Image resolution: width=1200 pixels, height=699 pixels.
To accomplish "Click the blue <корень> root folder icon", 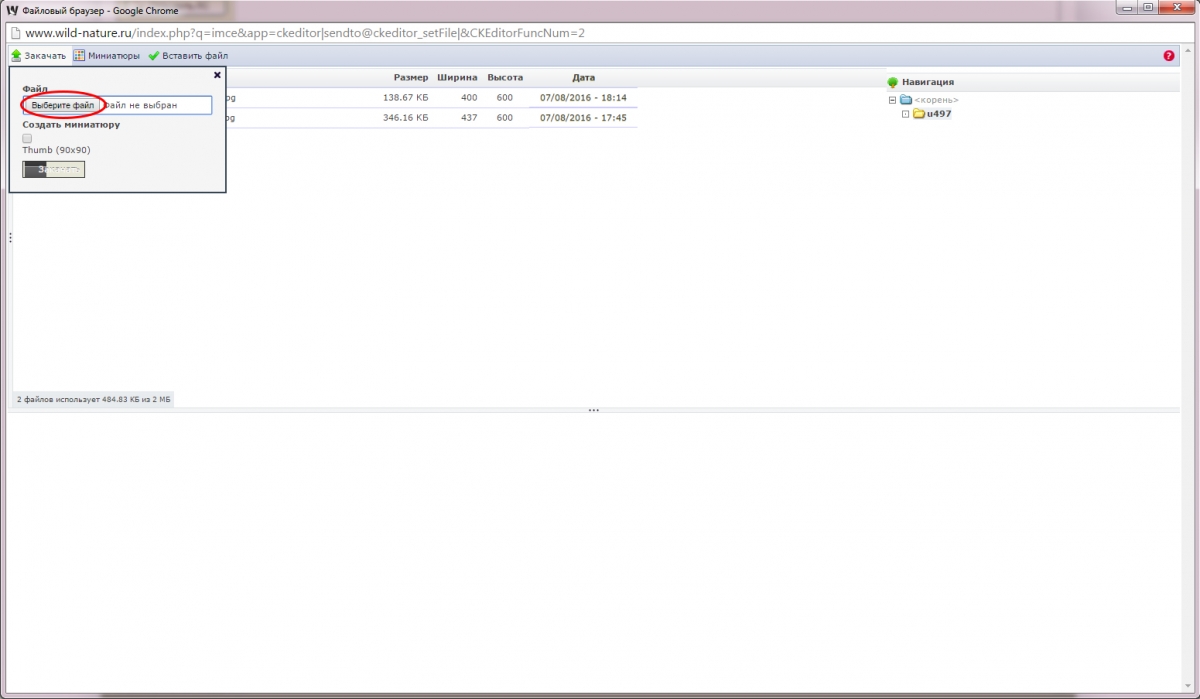I will click(905, 100).
